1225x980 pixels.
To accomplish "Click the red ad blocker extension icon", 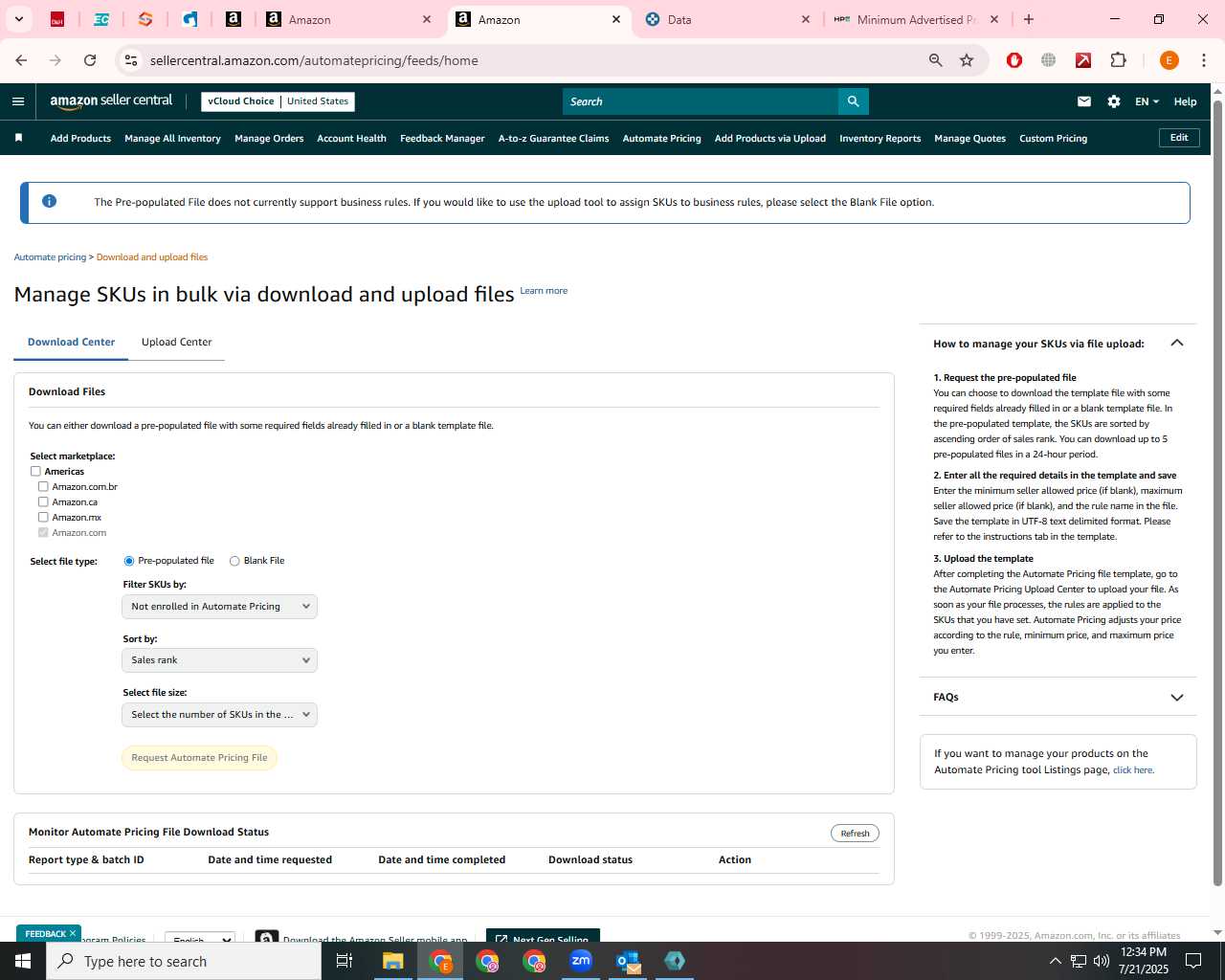I will [1014, 60].
